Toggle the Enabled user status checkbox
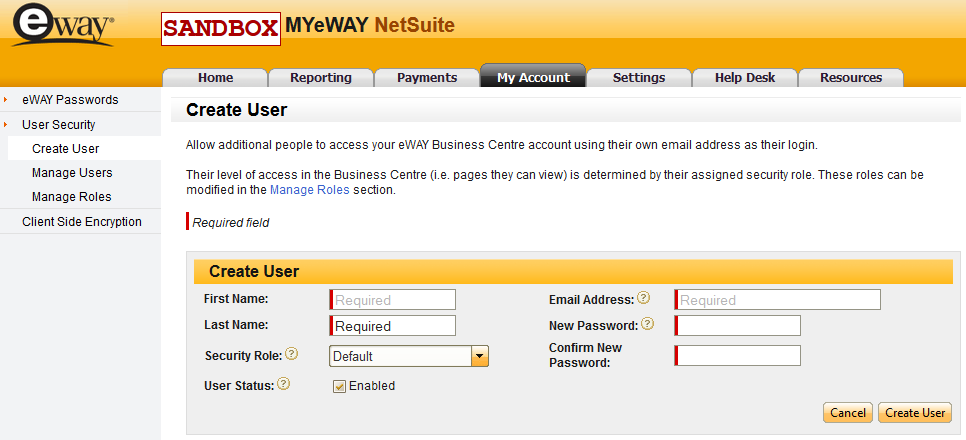Image resolution: width=966 pixels, height=440 pixels. pyautogui.click(x=339, y=386)
